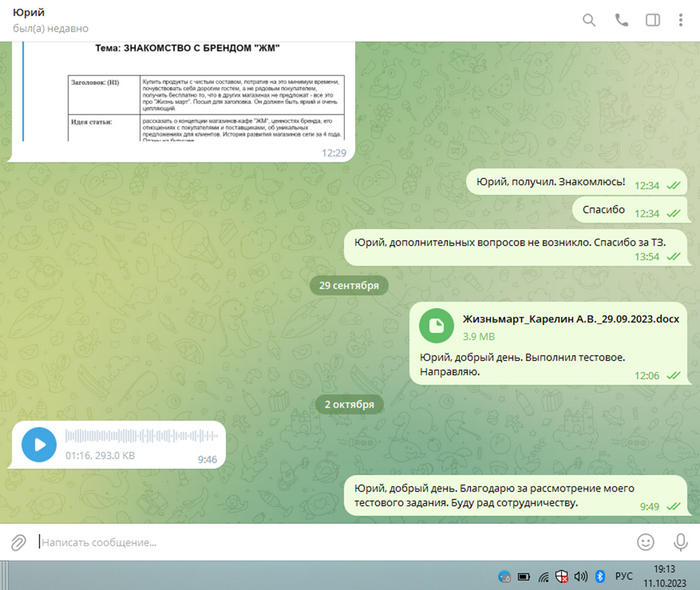Open search in the chat with Юрий

(x=589, y=20)
